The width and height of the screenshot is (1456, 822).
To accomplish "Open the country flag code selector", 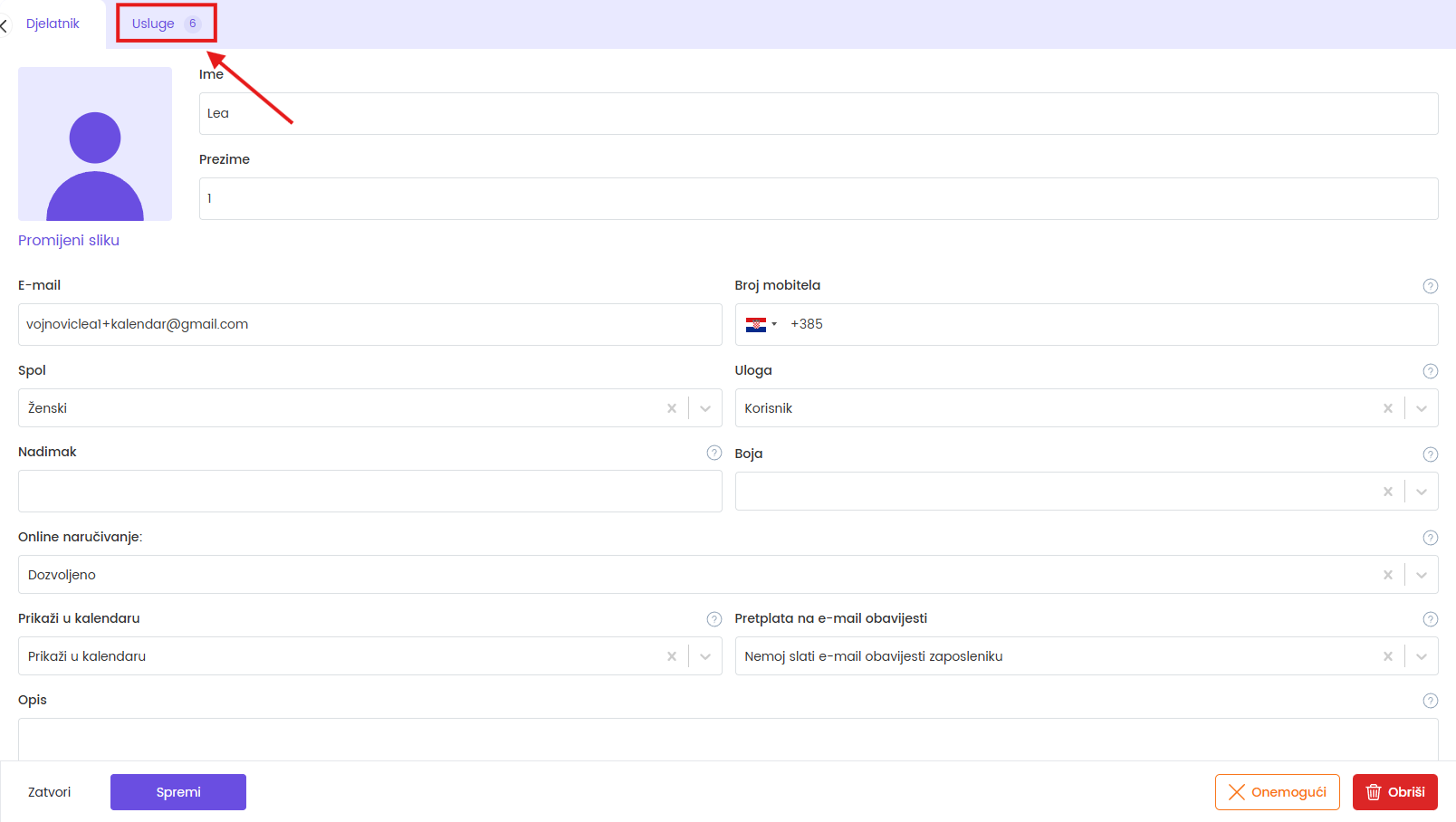I will pyautogui.click(x=761, y=324).
